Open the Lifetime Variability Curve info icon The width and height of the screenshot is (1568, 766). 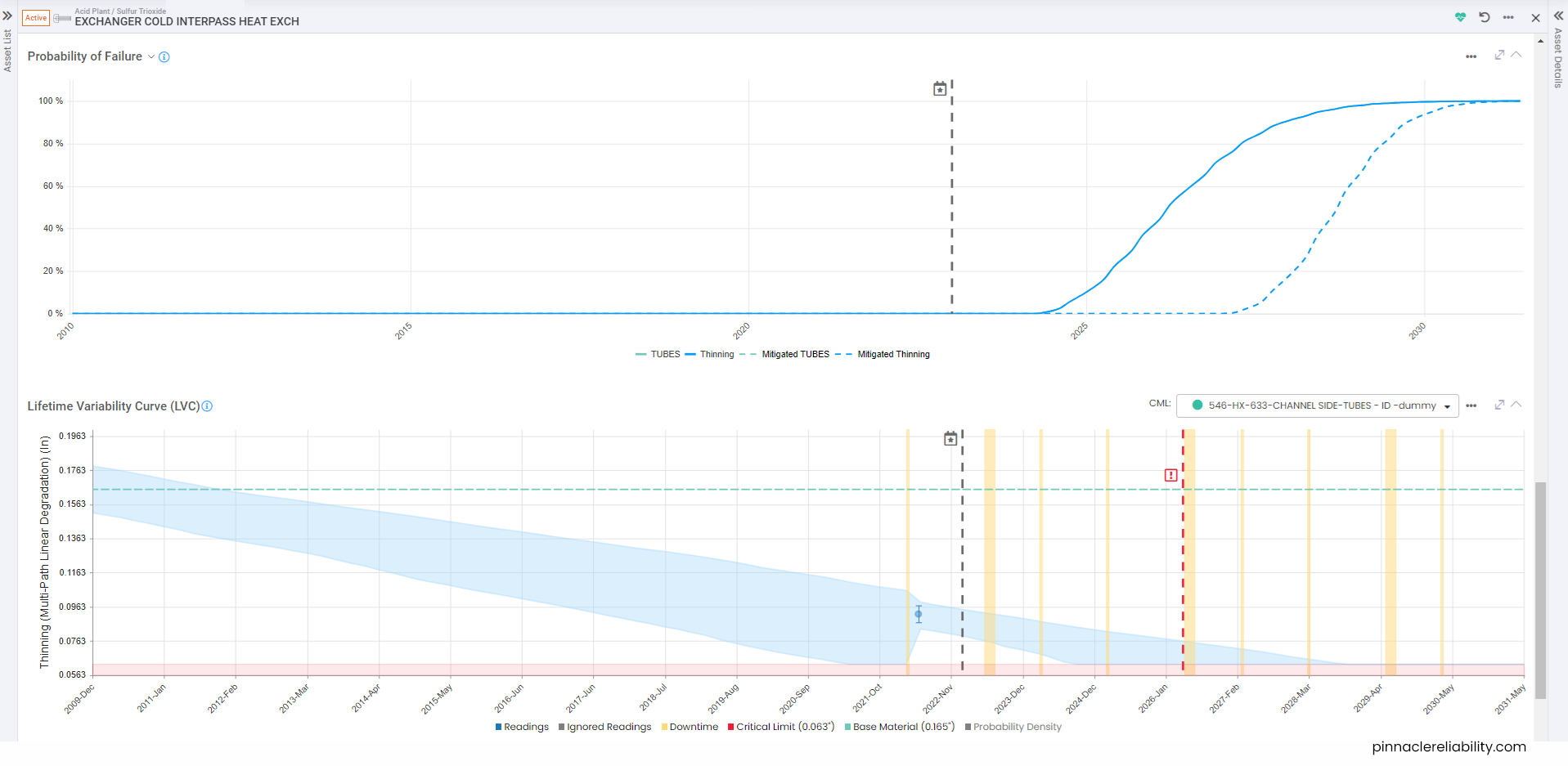tap(207, 406)
